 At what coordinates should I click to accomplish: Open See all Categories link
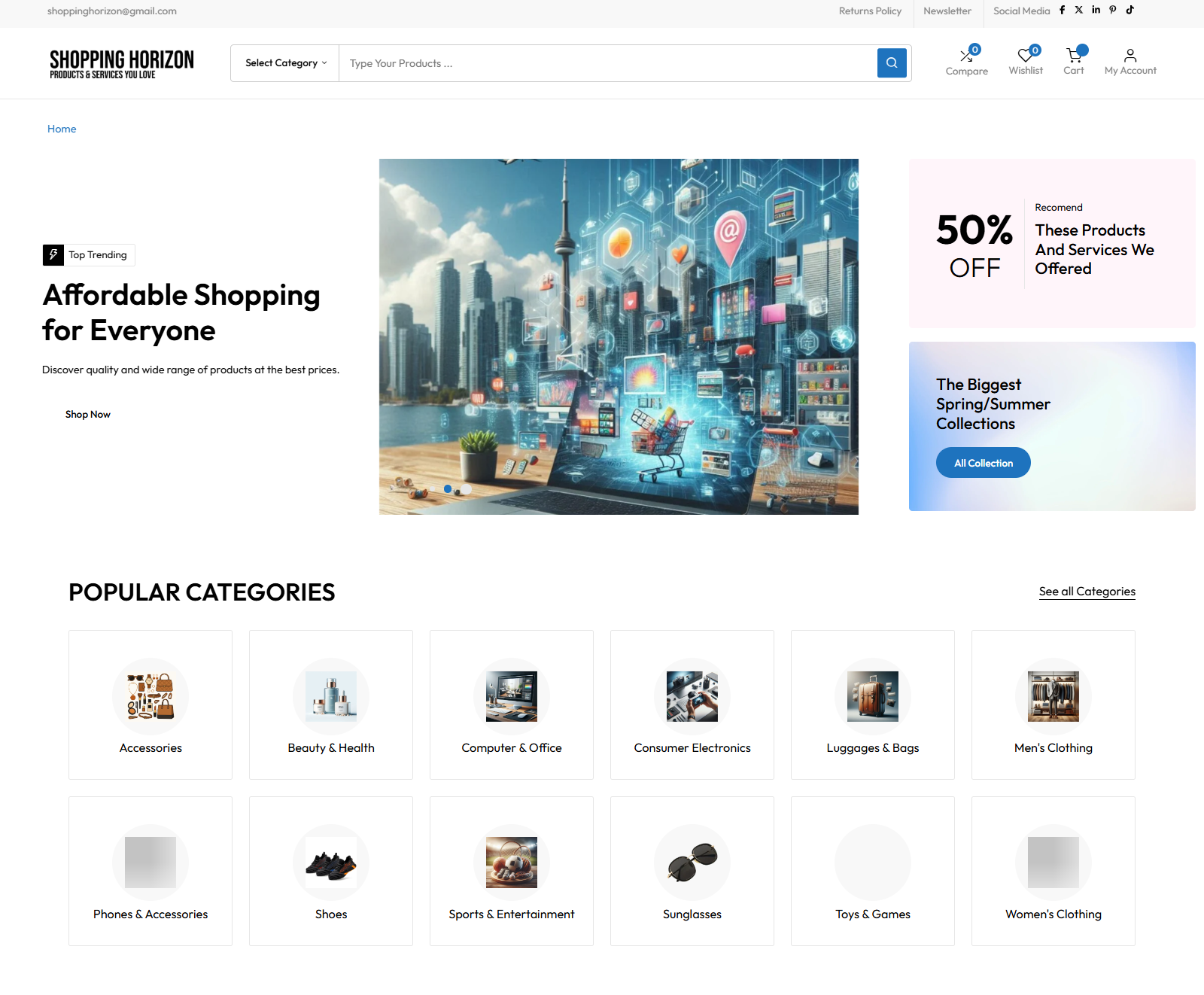point(1087,592)
